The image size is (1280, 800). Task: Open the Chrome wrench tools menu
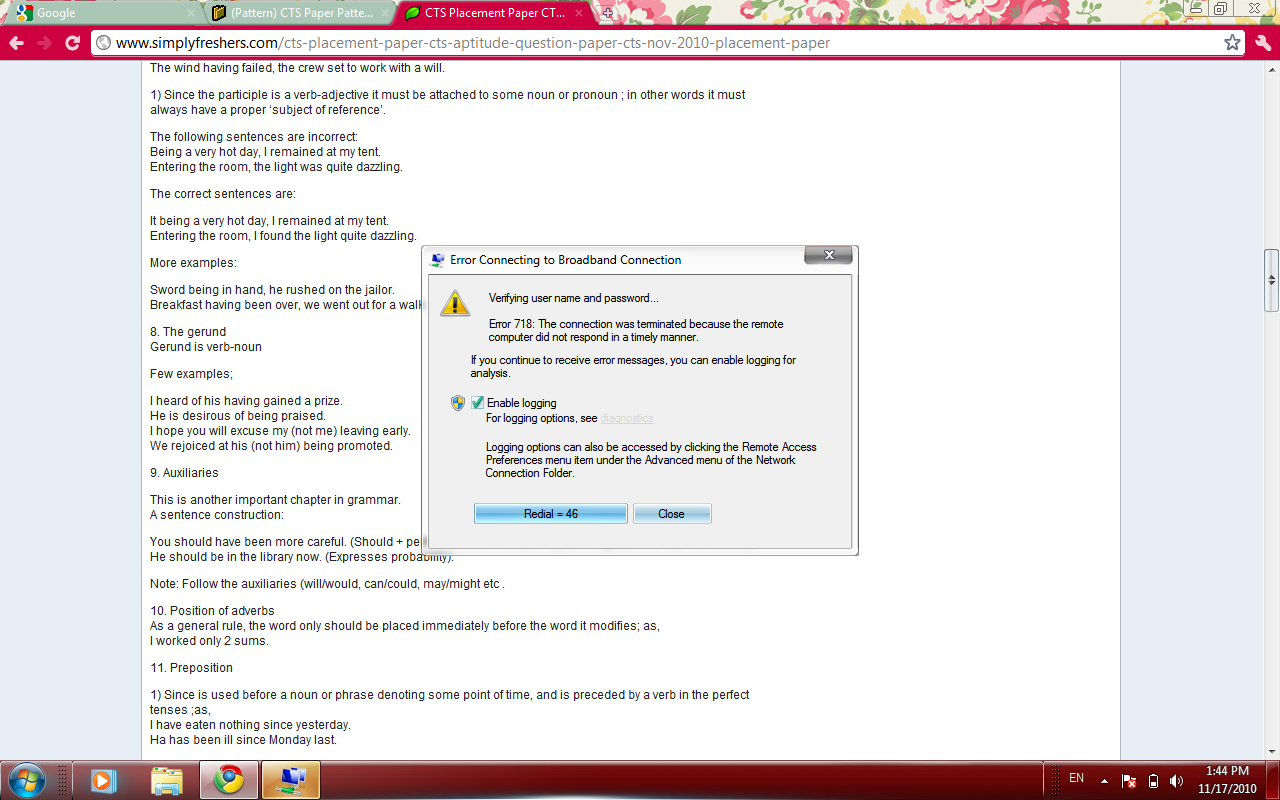1260,43
